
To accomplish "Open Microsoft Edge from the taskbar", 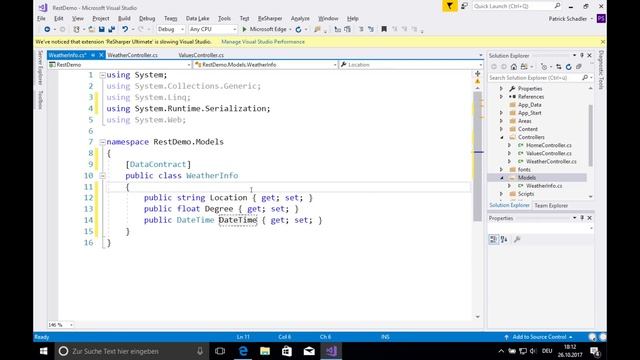I will (x=243, y=351).
